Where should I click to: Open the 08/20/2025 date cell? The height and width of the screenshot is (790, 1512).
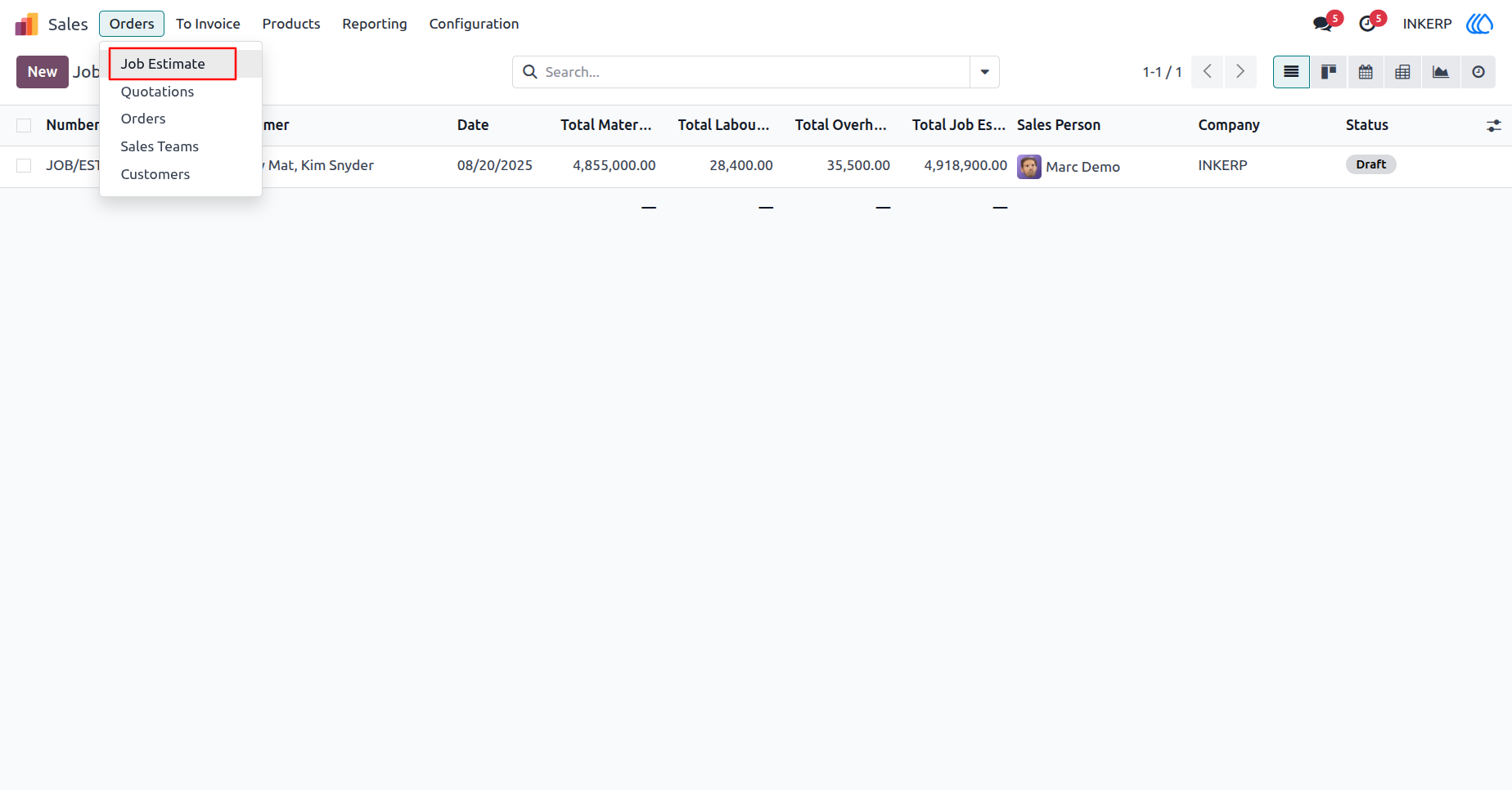click(x=495, y=165)
